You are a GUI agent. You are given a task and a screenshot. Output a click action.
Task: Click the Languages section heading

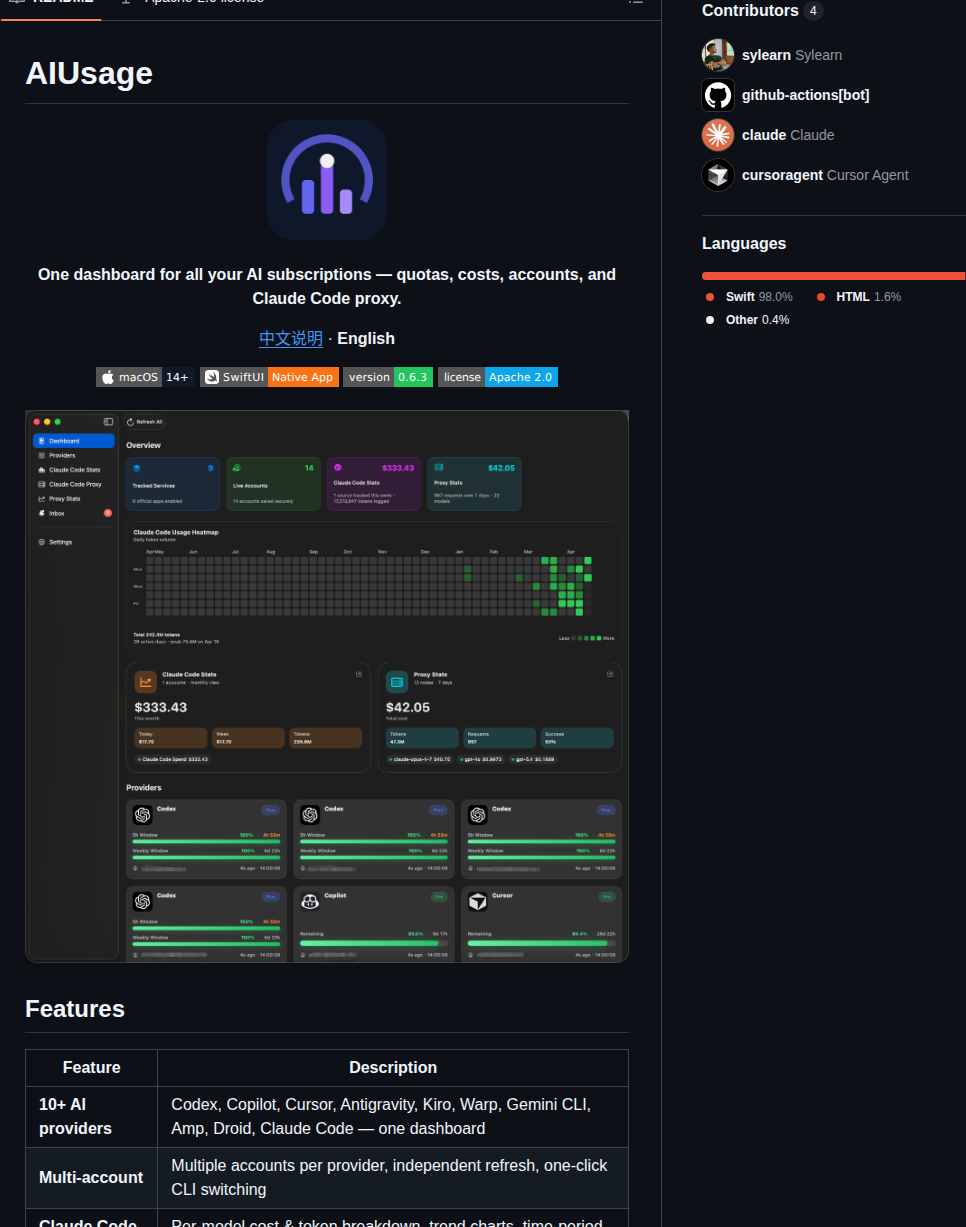744,243
